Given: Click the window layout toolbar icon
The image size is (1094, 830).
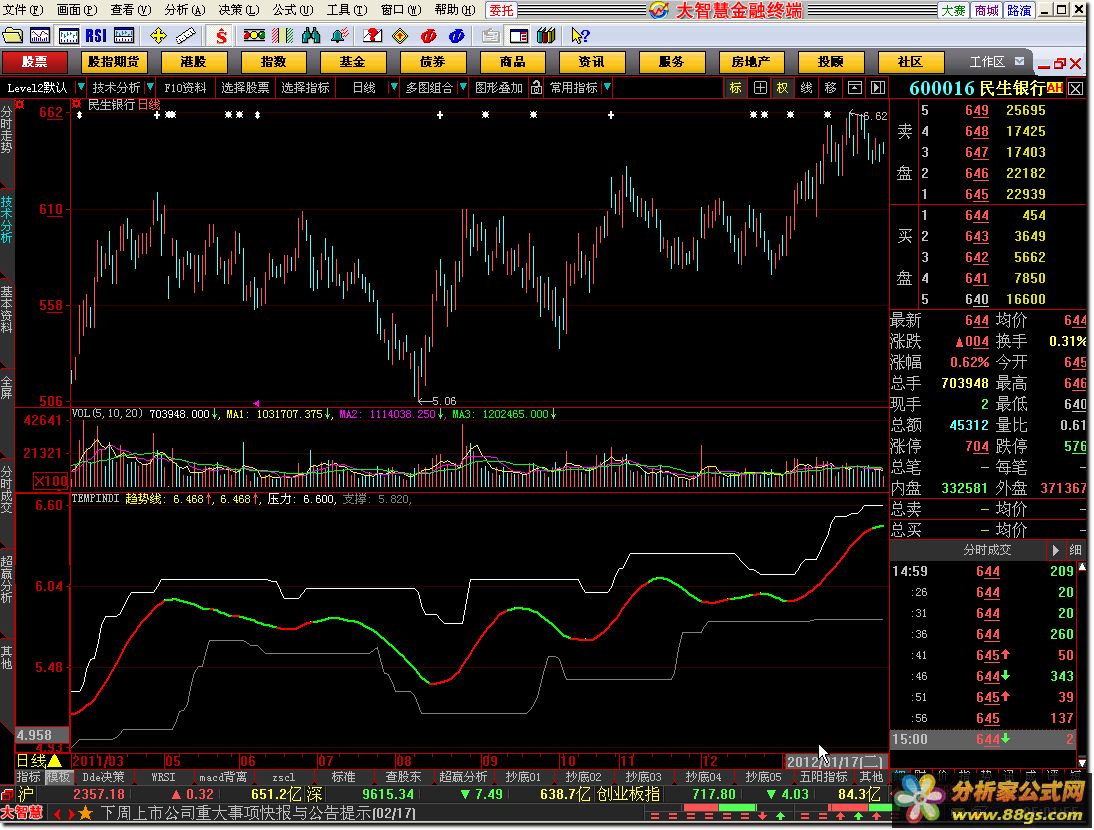Looking at the screenshot, I should point(518,35).
